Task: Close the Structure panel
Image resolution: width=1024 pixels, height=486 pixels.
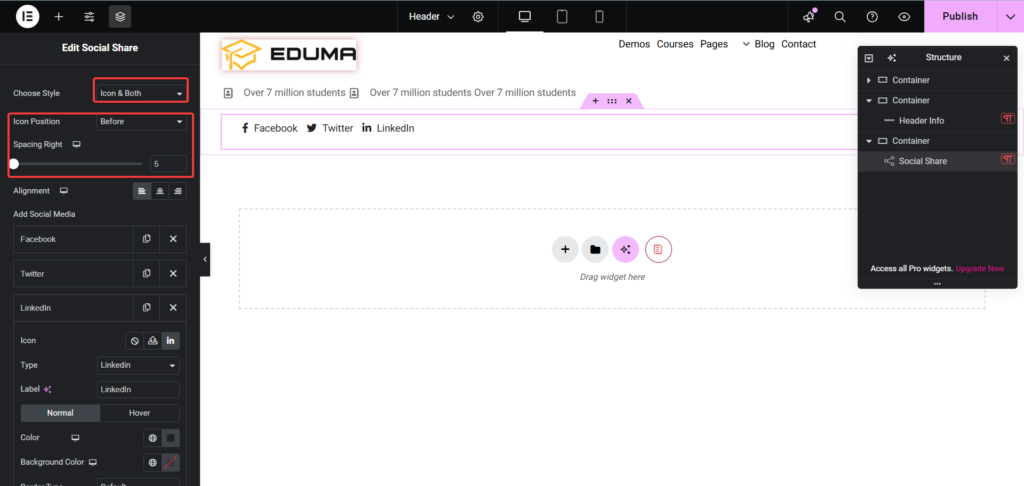Action: click(1006, 58)
